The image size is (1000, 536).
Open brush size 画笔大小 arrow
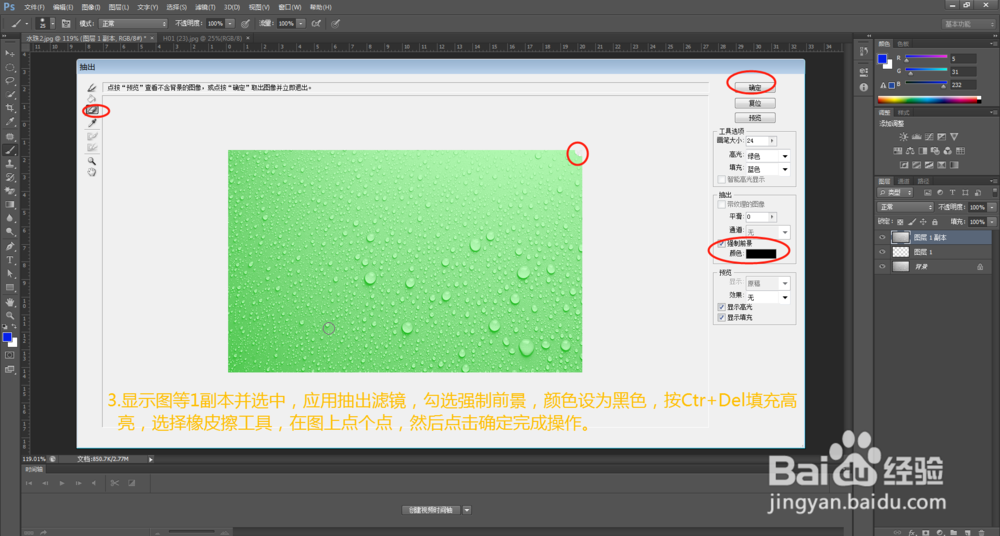pyautogui.click(x=772, y=141)
